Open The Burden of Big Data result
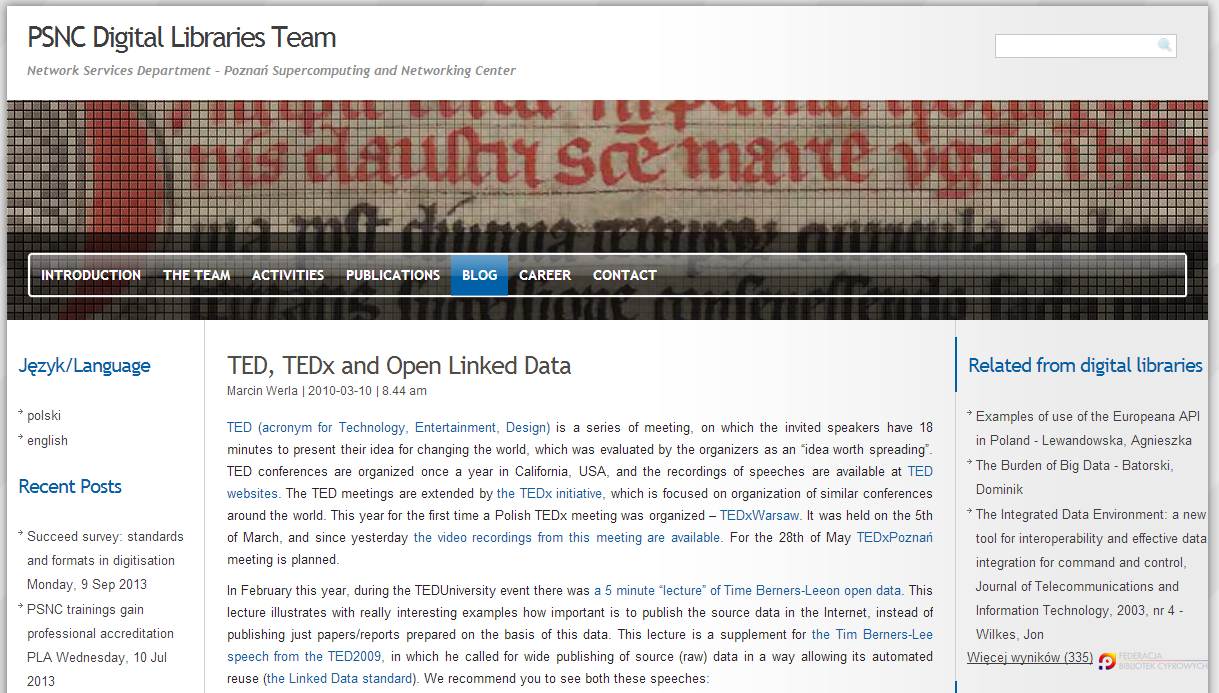Viewport: 1219px width, 693px height. pyautogui.click(x=1075, y=477)
